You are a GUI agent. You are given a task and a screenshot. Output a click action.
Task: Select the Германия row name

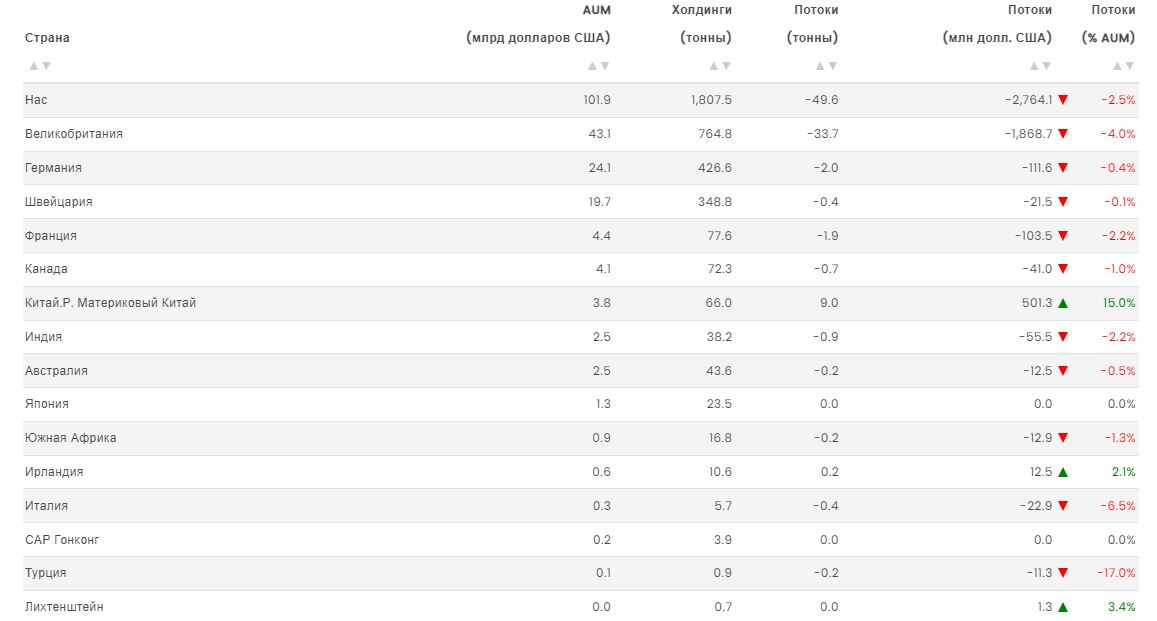coord(53,168)
